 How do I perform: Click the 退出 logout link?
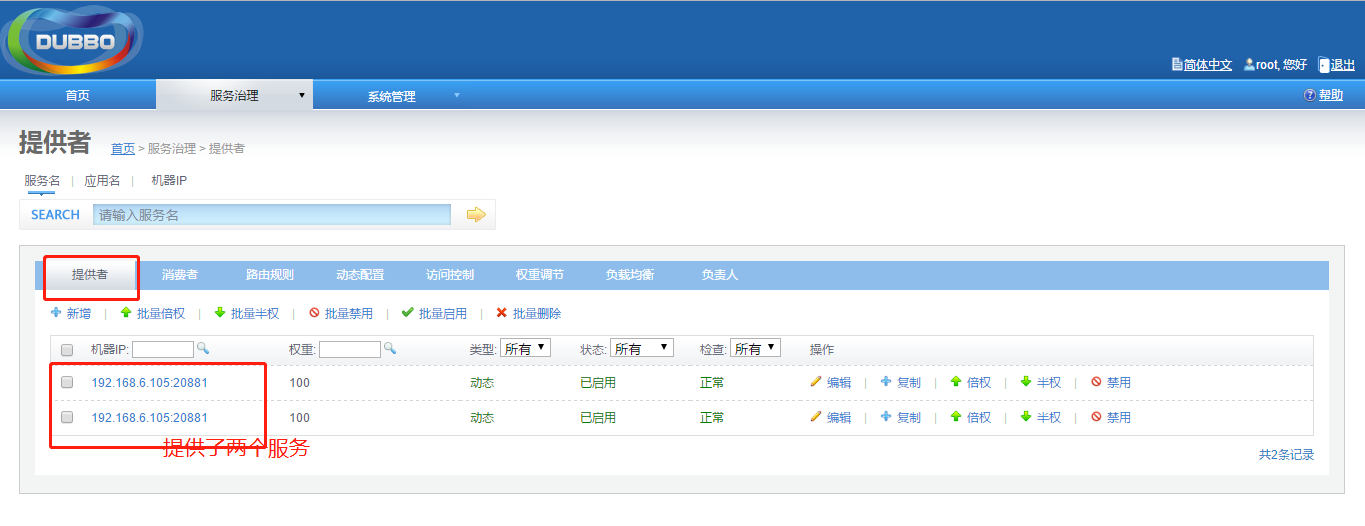(x=1343, y=65)
